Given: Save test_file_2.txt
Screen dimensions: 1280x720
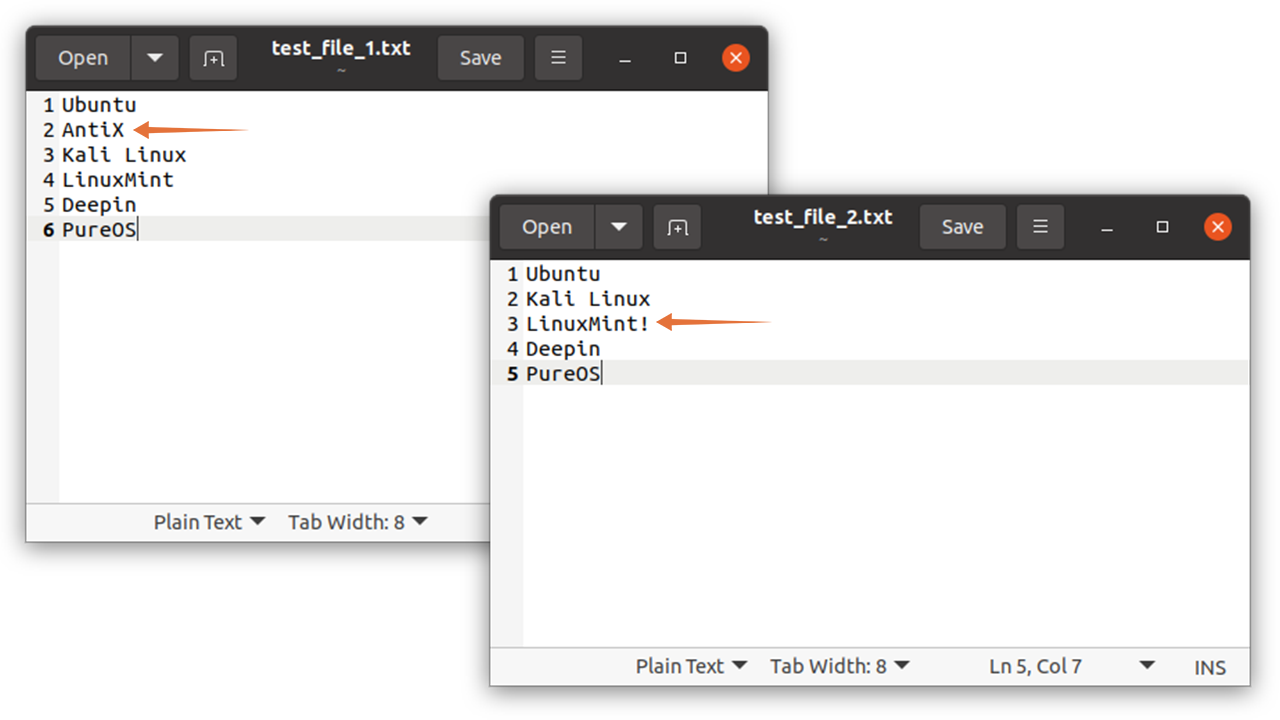Looking at the screenshot, I should (962, 226).
